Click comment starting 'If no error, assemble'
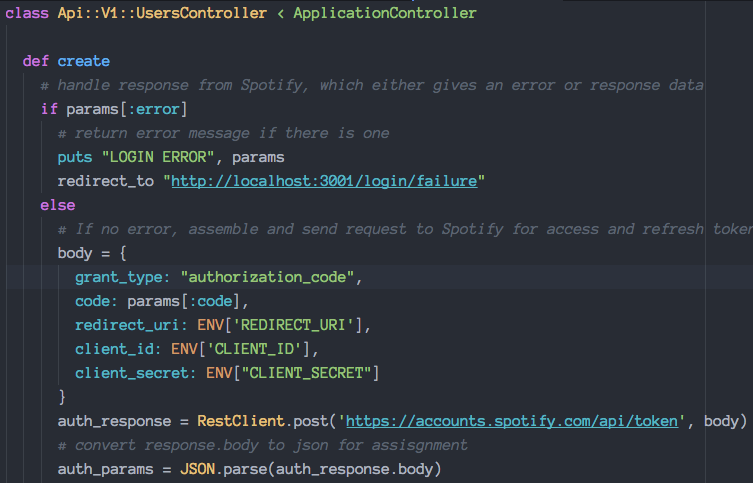Image resolution: width=753 pixels, height=483 pixels. 405,229
